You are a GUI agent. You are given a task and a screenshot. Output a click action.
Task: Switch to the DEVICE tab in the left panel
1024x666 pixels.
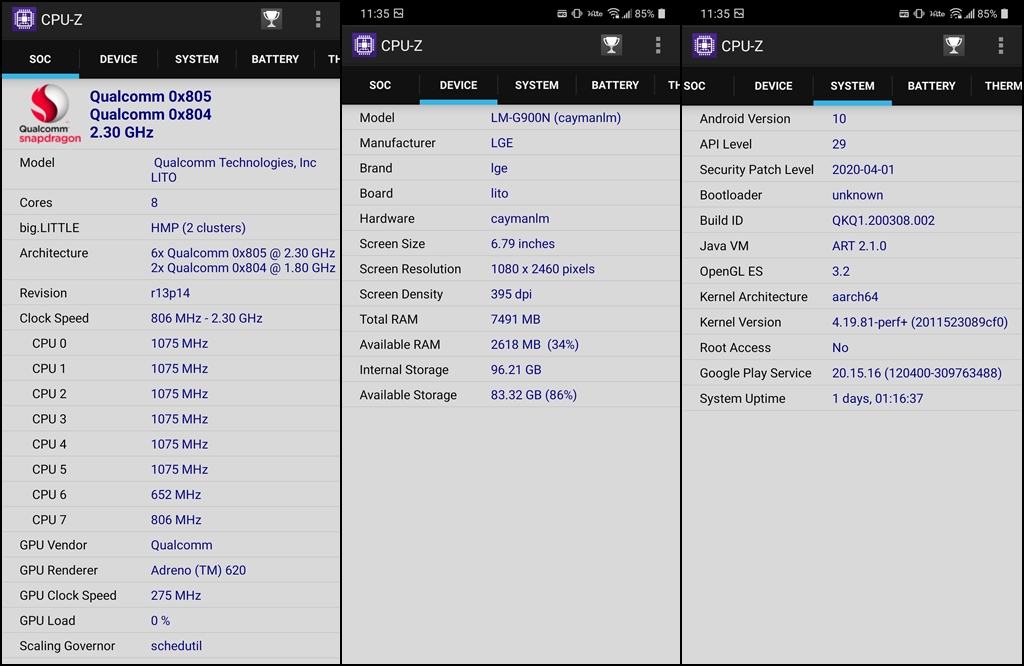(118, 59)
